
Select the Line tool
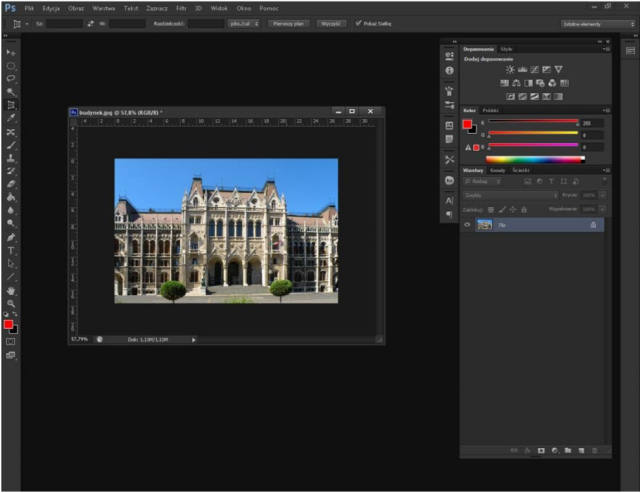[x=11, y=277]
